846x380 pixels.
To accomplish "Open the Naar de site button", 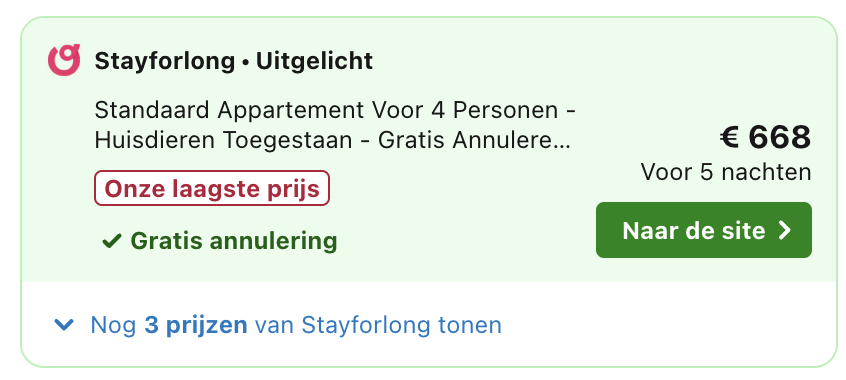I will [x=704, y=230].
